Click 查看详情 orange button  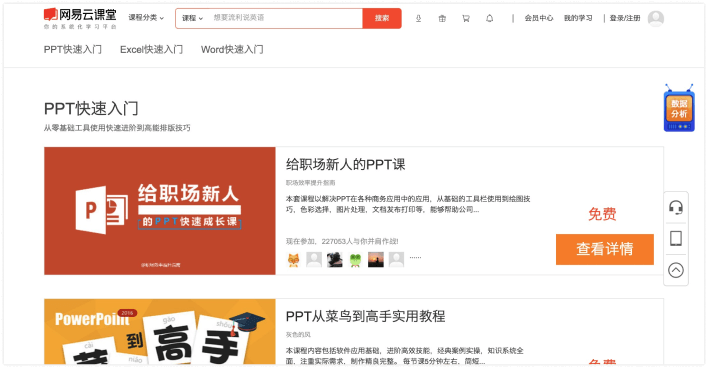click(x=605, y=249)
